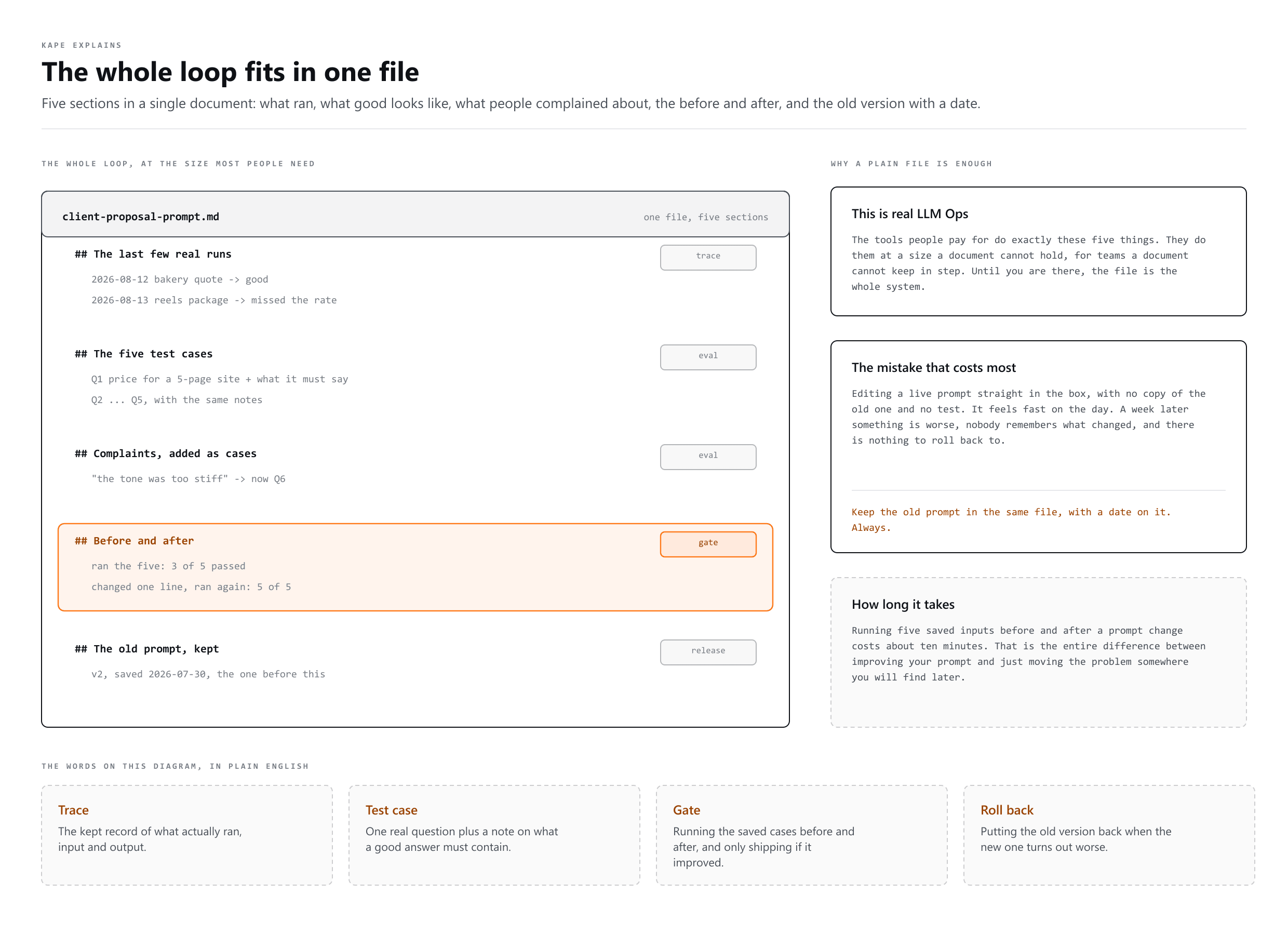Select eval tag beside Complaints section

point(707,457)
